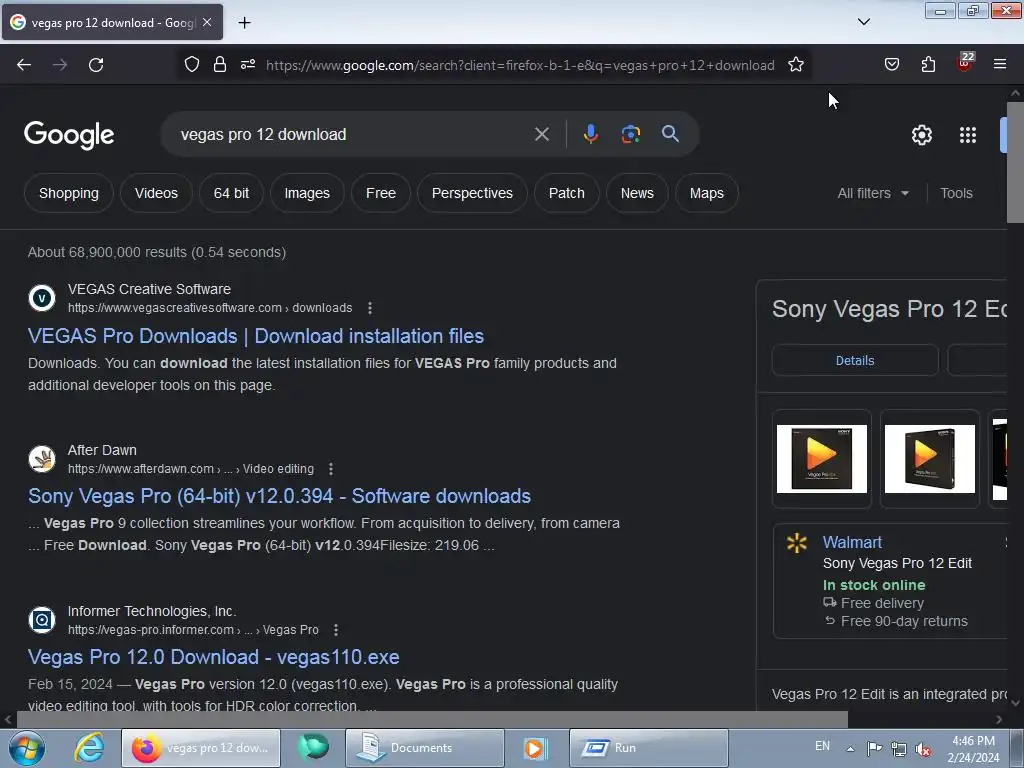The height and width of the screenshot is (768, 1024).
Task: Expand the All filters dropdown
Action: point(873,193)
